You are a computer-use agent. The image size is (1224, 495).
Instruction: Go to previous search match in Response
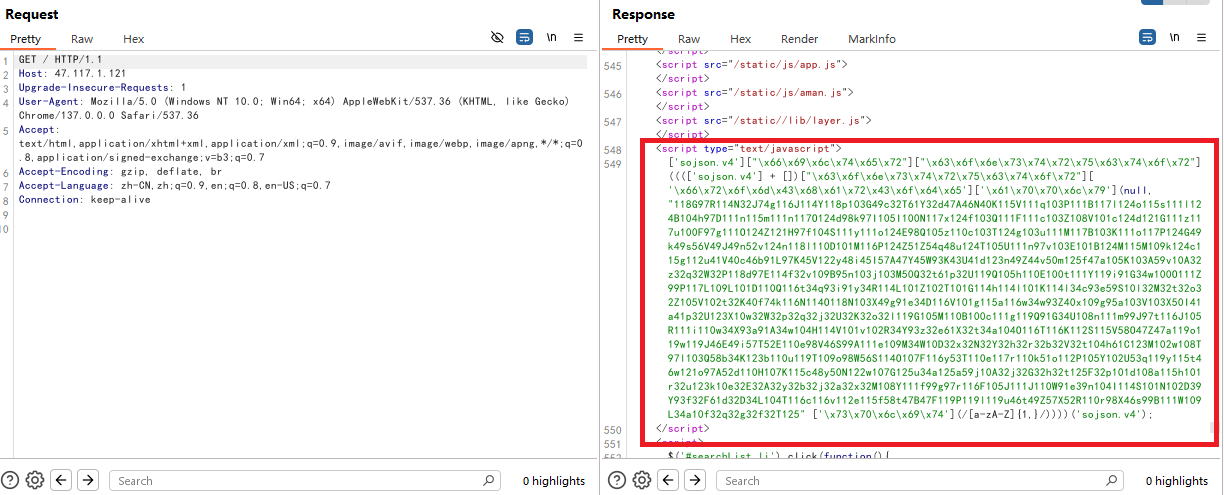click(668, 480)
